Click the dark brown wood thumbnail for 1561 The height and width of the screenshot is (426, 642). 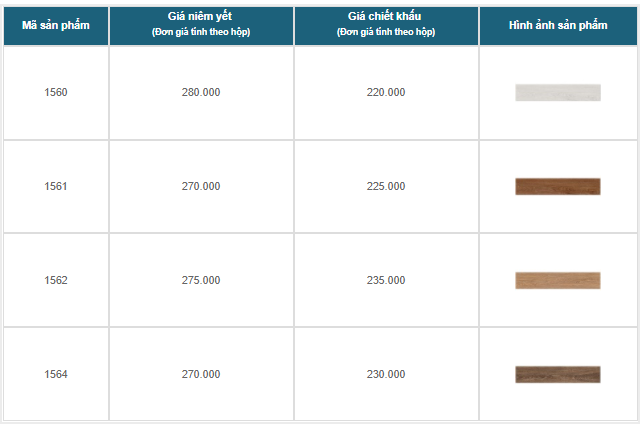tap(558, 186)
